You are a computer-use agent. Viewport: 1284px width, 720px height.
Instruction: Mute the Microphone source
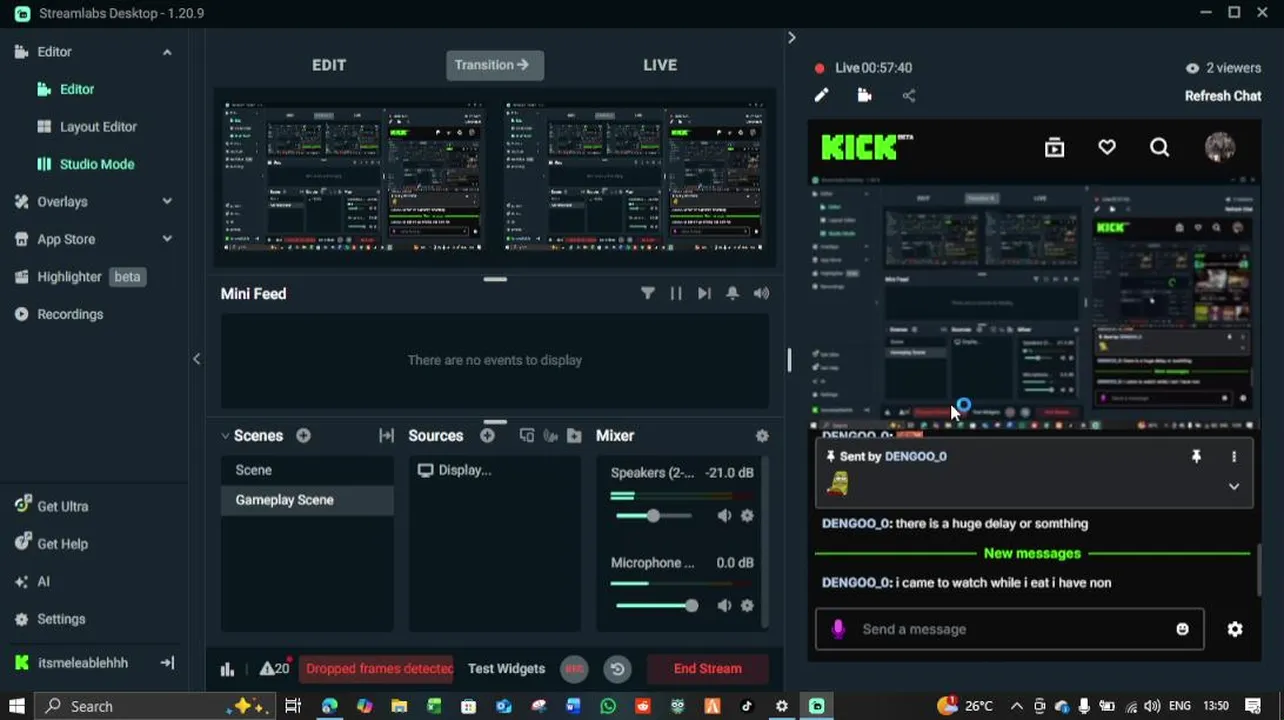(x=724, y=605)
